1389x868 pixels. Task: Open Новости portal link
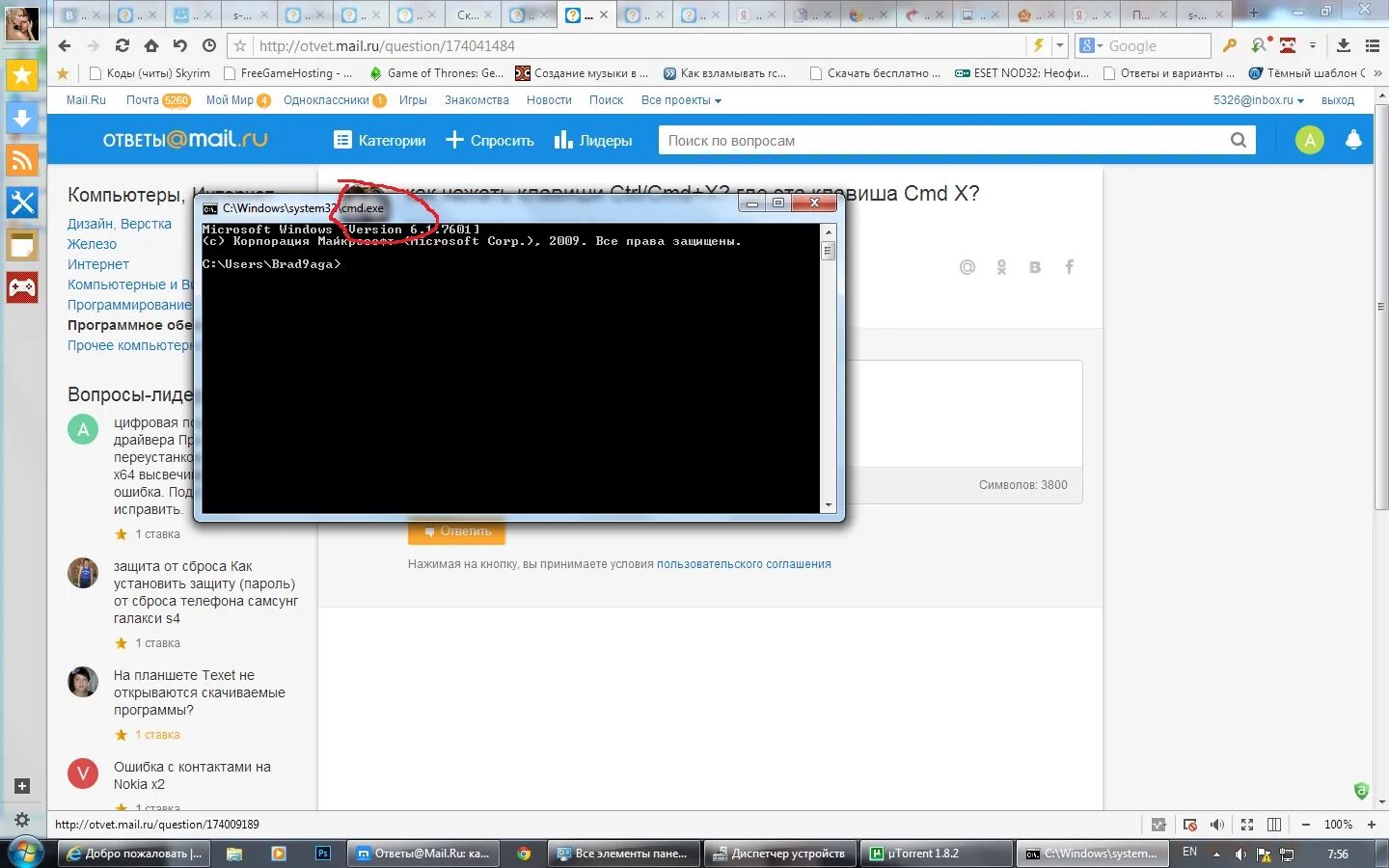(x=549, y=100)
